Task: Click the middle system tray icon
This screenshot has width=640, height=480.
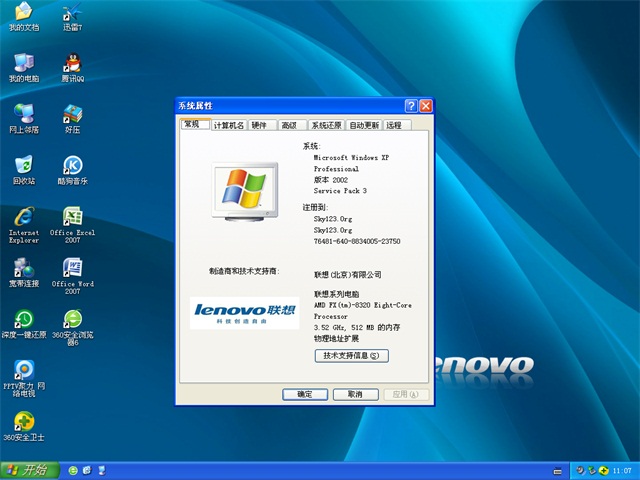Action: point(592,471)
